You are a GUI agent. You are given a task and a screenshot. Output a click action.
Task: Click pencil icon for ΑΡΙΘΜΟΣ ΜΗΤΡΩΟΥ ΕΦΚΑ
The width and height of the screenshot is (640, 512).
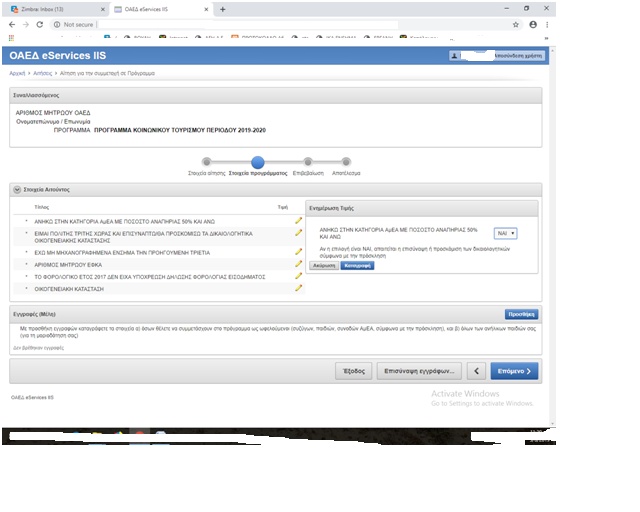point(298,263)
